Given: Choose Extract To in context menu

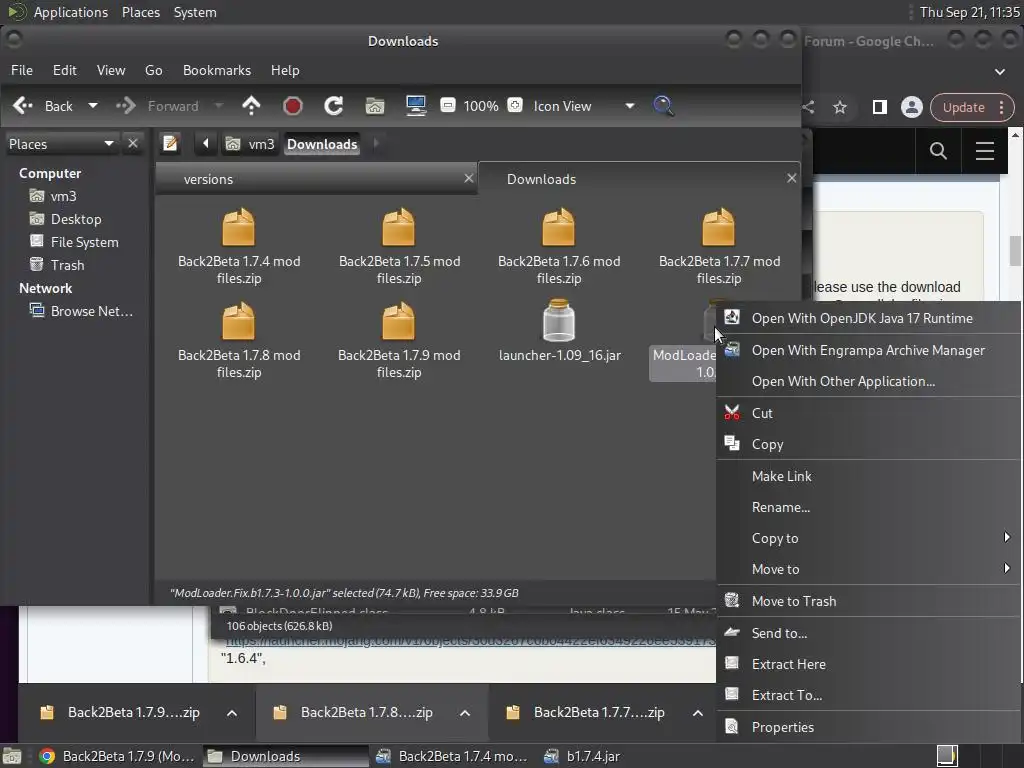Looking at the screenshot, I should click(869, 695).
